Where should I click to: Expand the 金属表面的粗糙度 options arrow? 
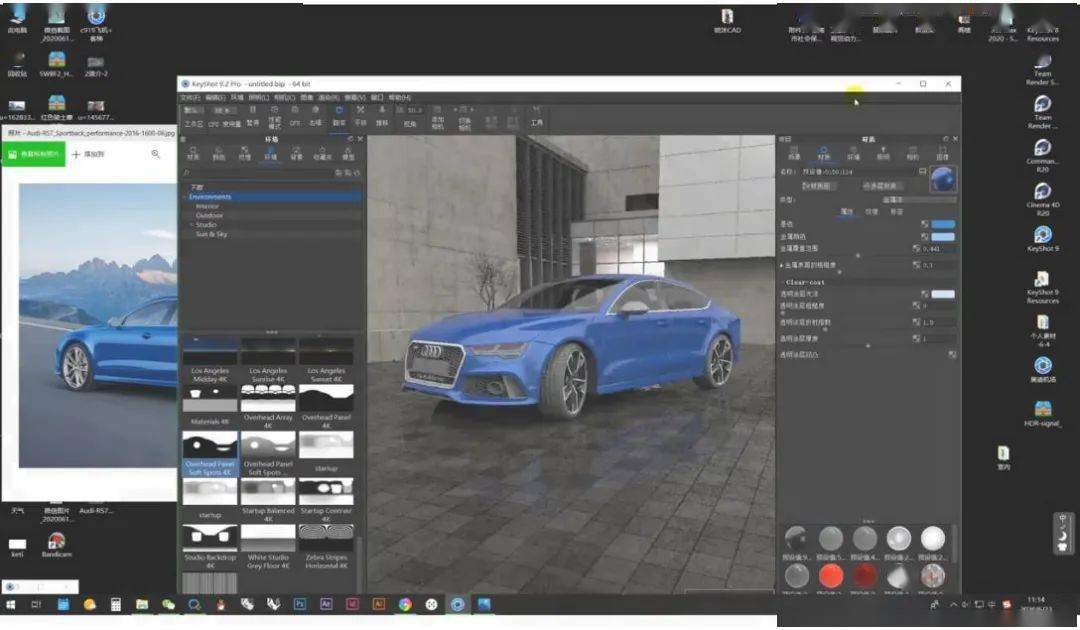pos(782,265)
